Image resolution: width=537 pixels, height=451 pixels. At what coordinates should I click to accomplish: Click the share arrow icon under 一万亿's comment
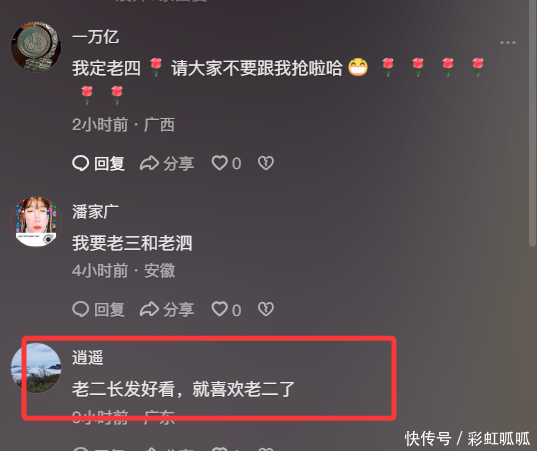tap(149, 163)
